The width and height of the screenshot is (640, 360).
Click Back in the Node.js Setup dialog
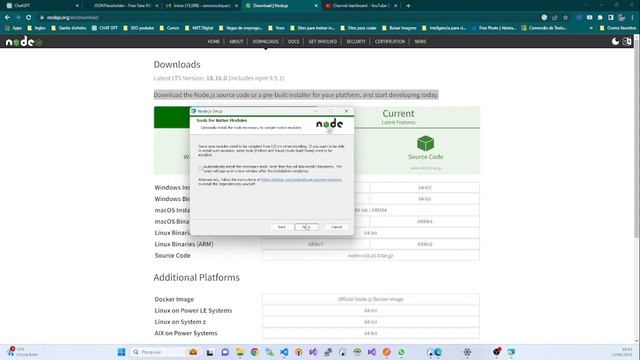(282, 227)
